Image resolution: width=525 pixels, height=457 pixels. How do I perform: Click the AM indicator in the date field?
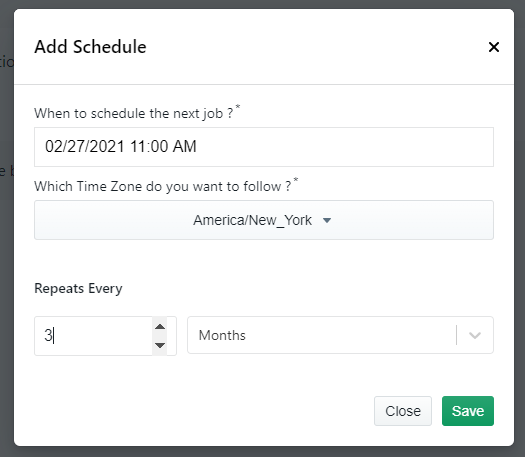[x=184, y=147]
